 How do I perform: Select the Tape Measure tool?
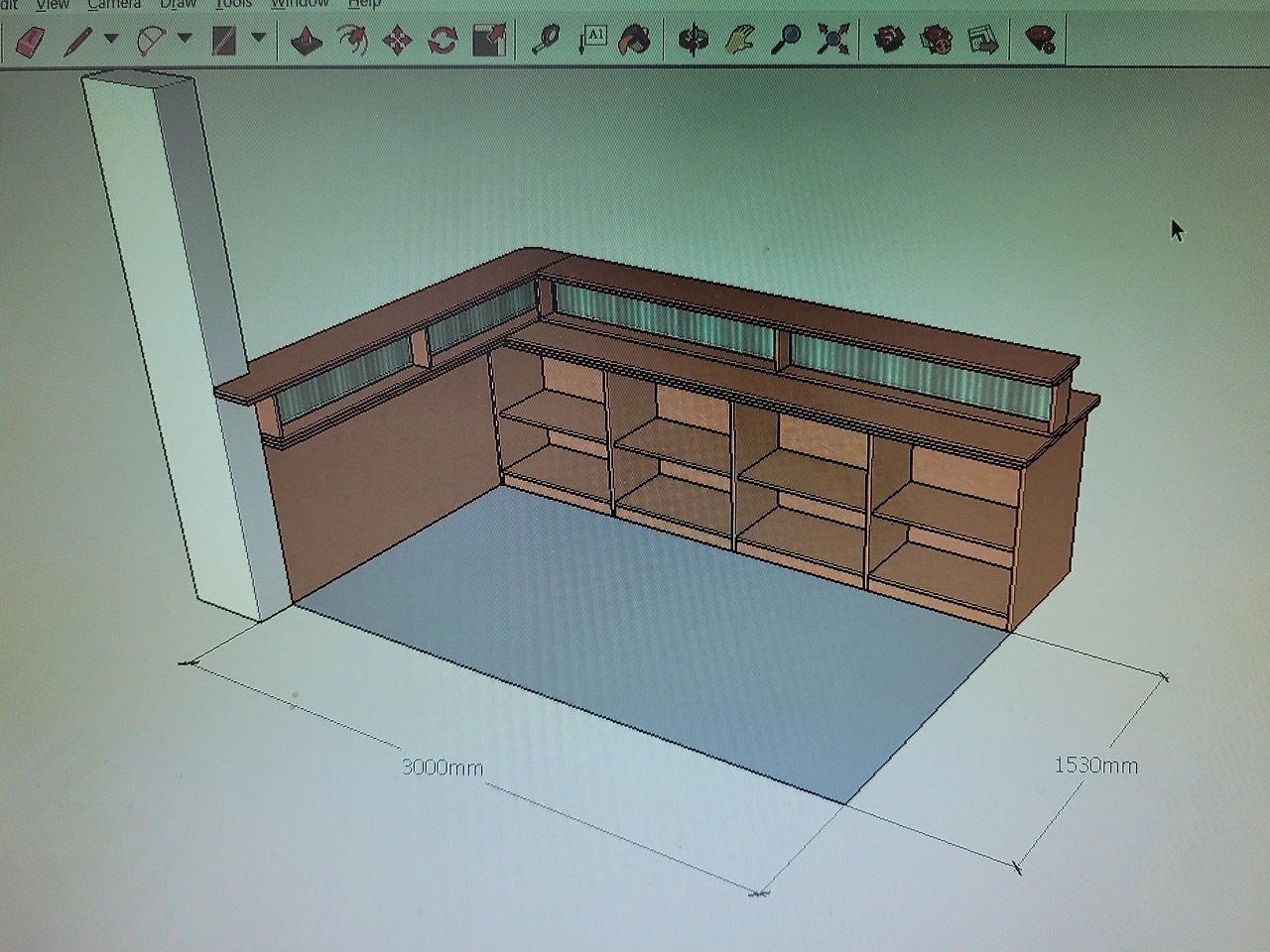tap(546, 40)
